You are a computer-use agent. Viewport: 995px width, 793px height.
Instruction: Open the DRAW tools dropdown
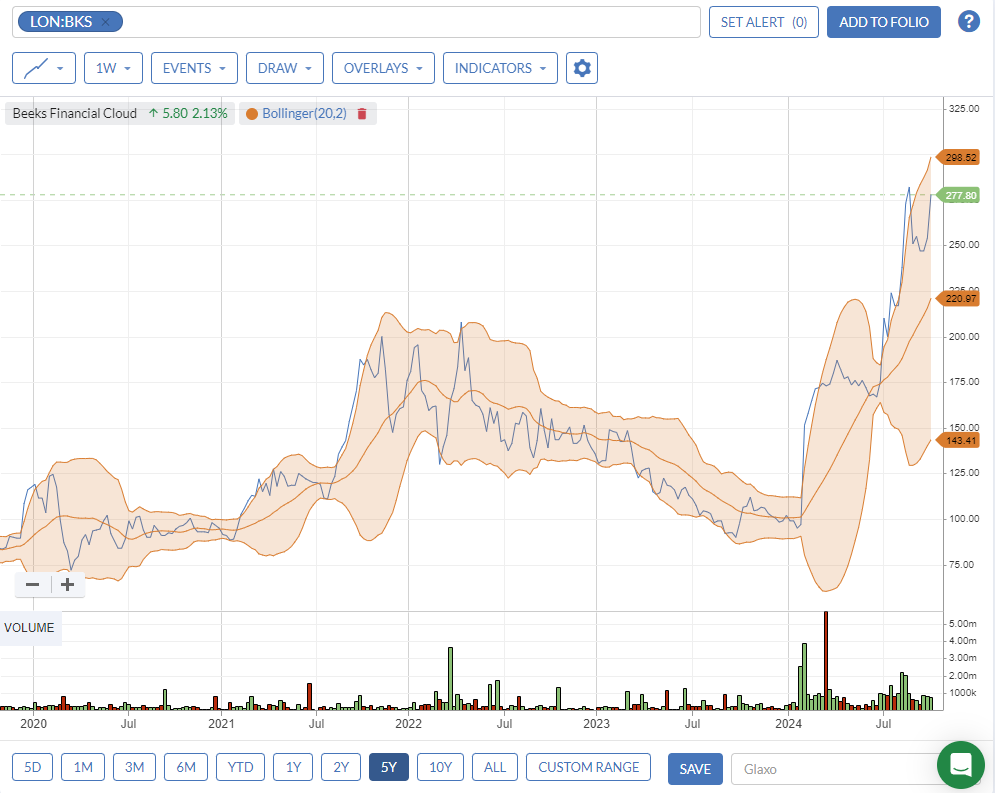coord(285,68)
